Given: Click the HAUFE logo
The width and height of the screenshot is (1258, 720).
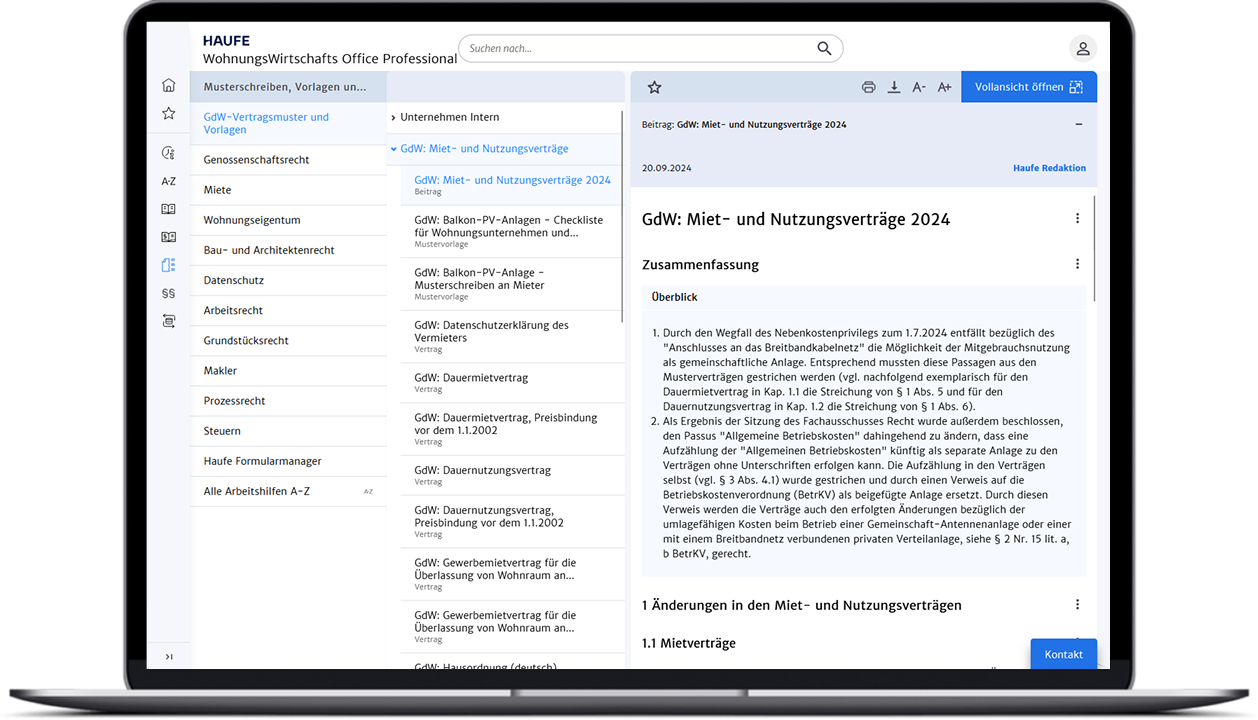Looking at the screenshot, I should [x=226, y=41].
